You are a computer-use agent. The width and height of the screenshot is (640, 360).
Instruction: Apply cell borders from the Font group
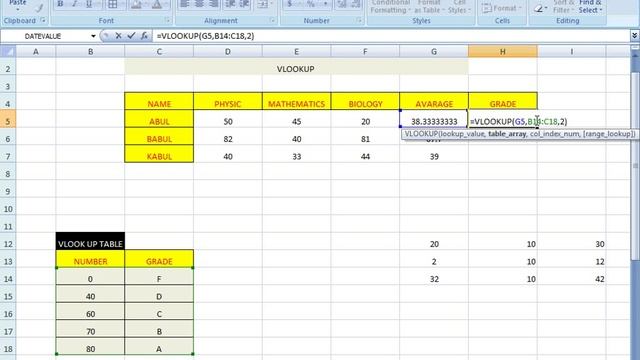click(113, 4)
